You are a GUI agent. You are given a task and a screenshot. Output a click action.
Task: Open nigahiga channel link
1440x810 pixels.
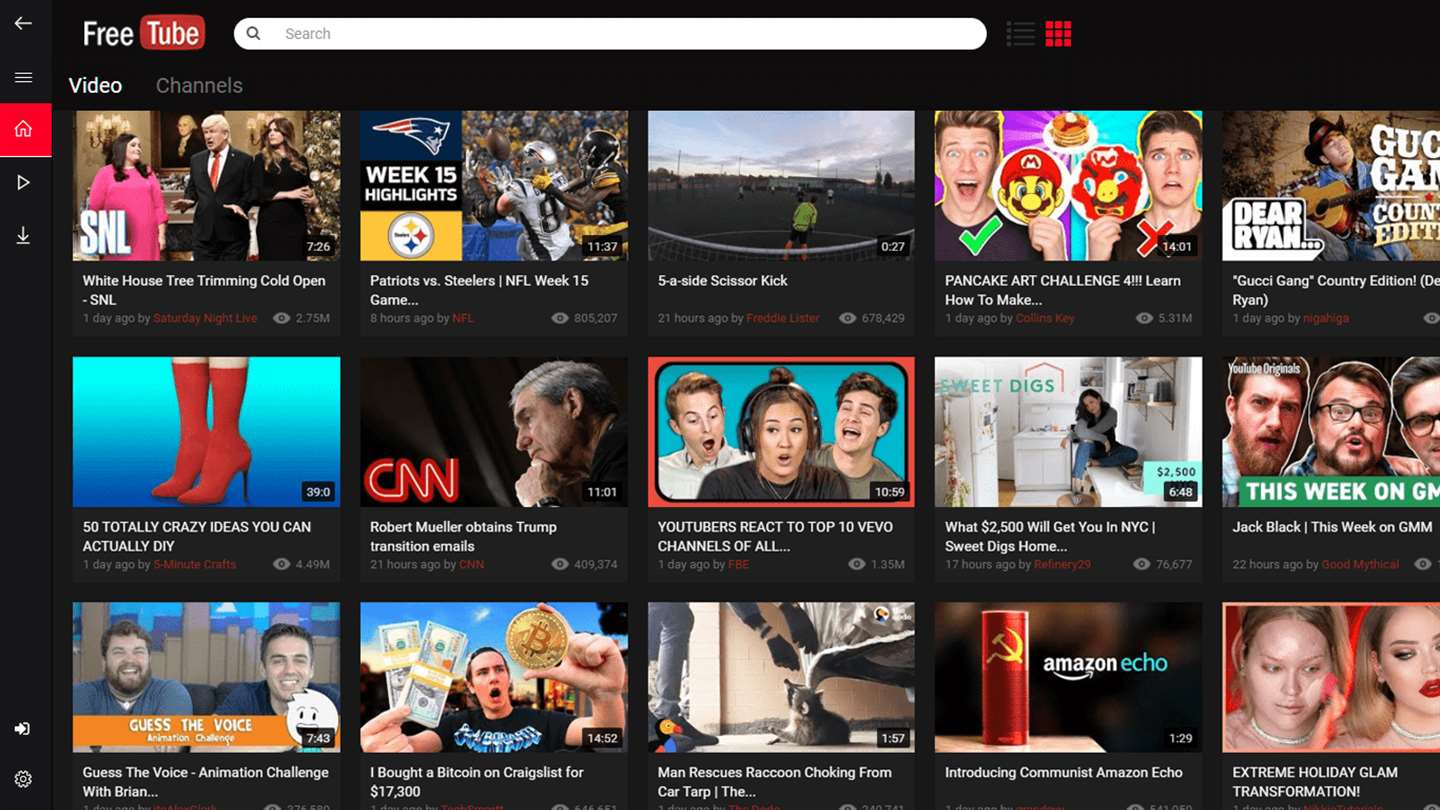[1326, 318]
